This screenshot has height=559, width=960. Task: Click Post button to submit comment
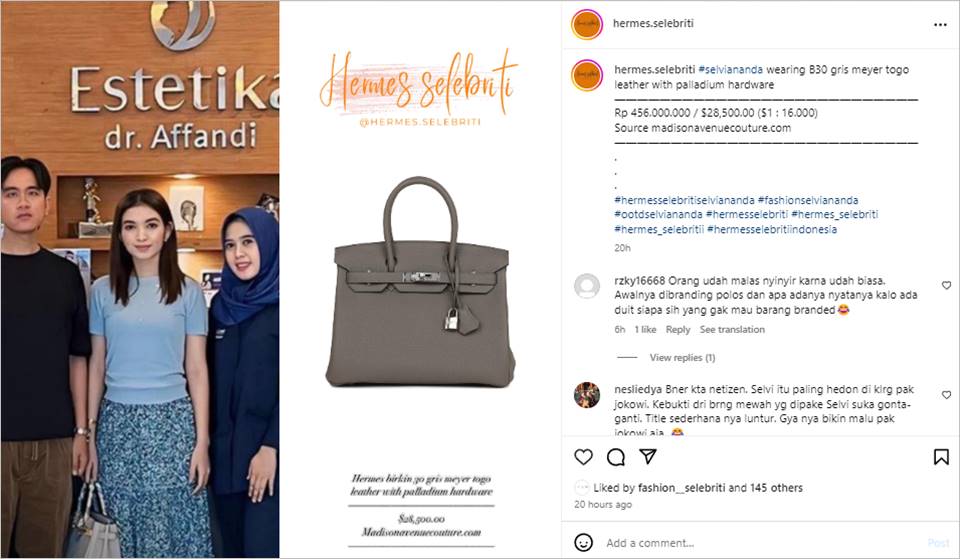pyautogui.click(x=938, y=543)
